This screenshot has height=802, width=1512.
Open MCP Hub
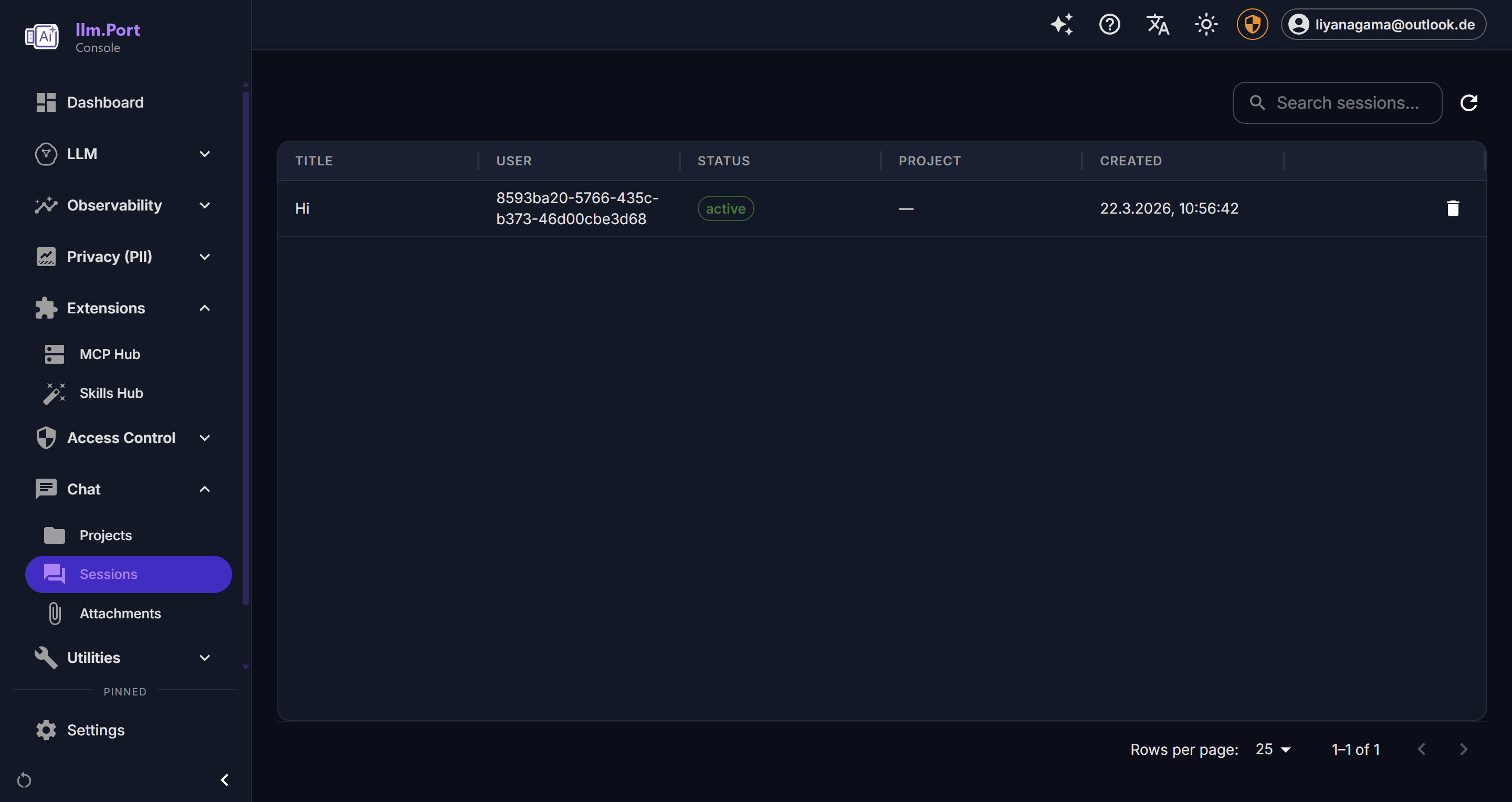click(x=129, y=354)
